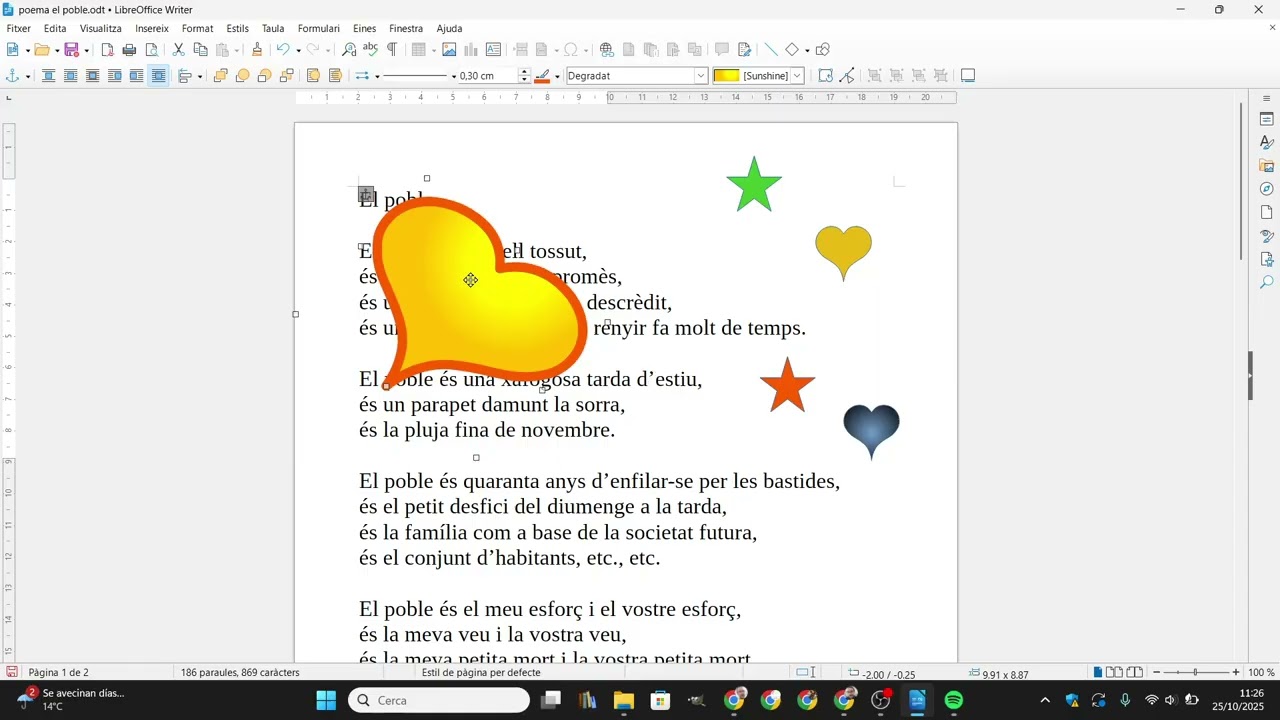Open the Estils menu
Image resolution: width=1280 pixels, height=720 pixels.
coord(238,29)
